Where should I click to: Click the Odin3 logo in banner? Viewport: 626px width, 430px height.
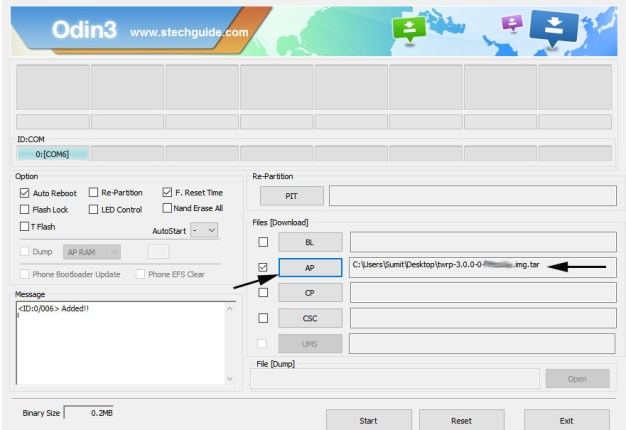point(84,30)
